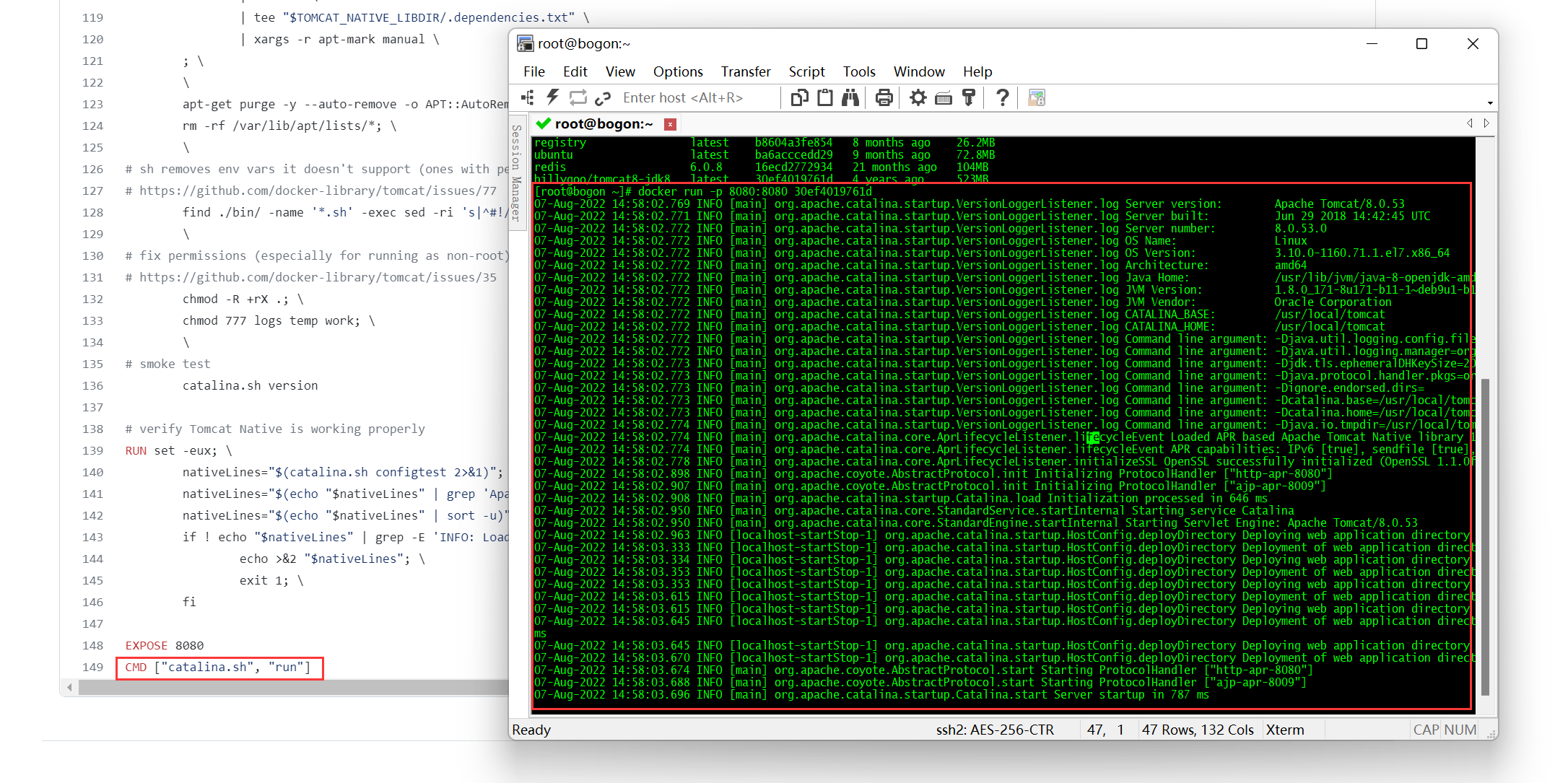
Task: Open Find using the binoculars icon
Action: [x=850, y=97]
